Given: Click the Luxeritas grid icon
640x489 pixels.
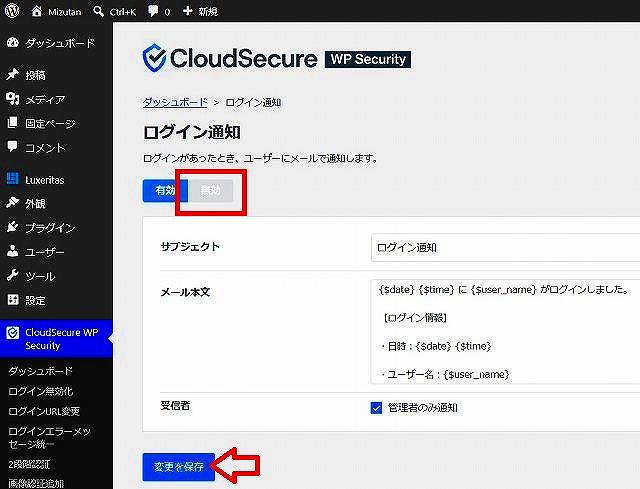Looking at the screenshot, I should pyautogui.click(x=13, y=179).
